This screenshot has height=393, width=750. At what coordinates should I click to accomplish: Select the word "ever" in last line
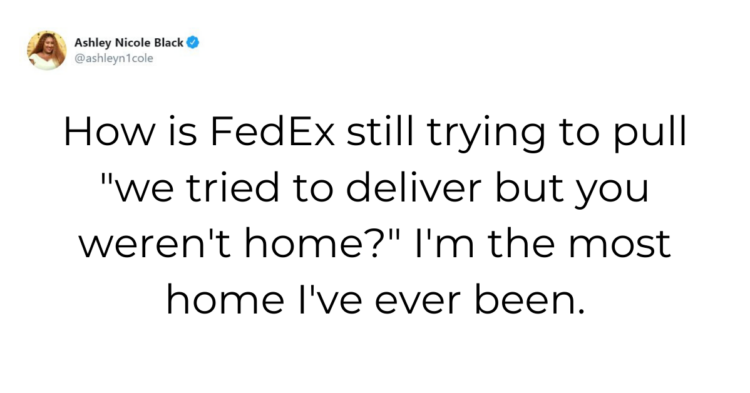click(x=418, y=302)
